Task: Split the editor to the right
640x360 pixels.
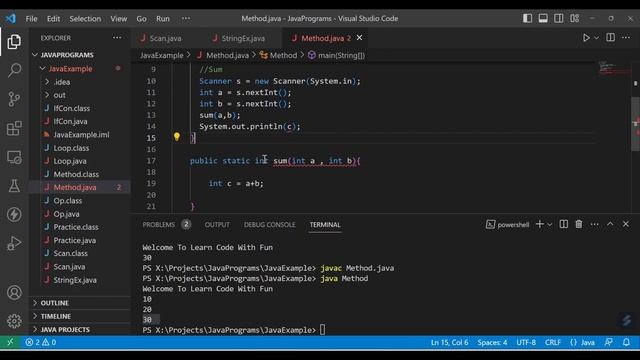Action: point(611,38)
